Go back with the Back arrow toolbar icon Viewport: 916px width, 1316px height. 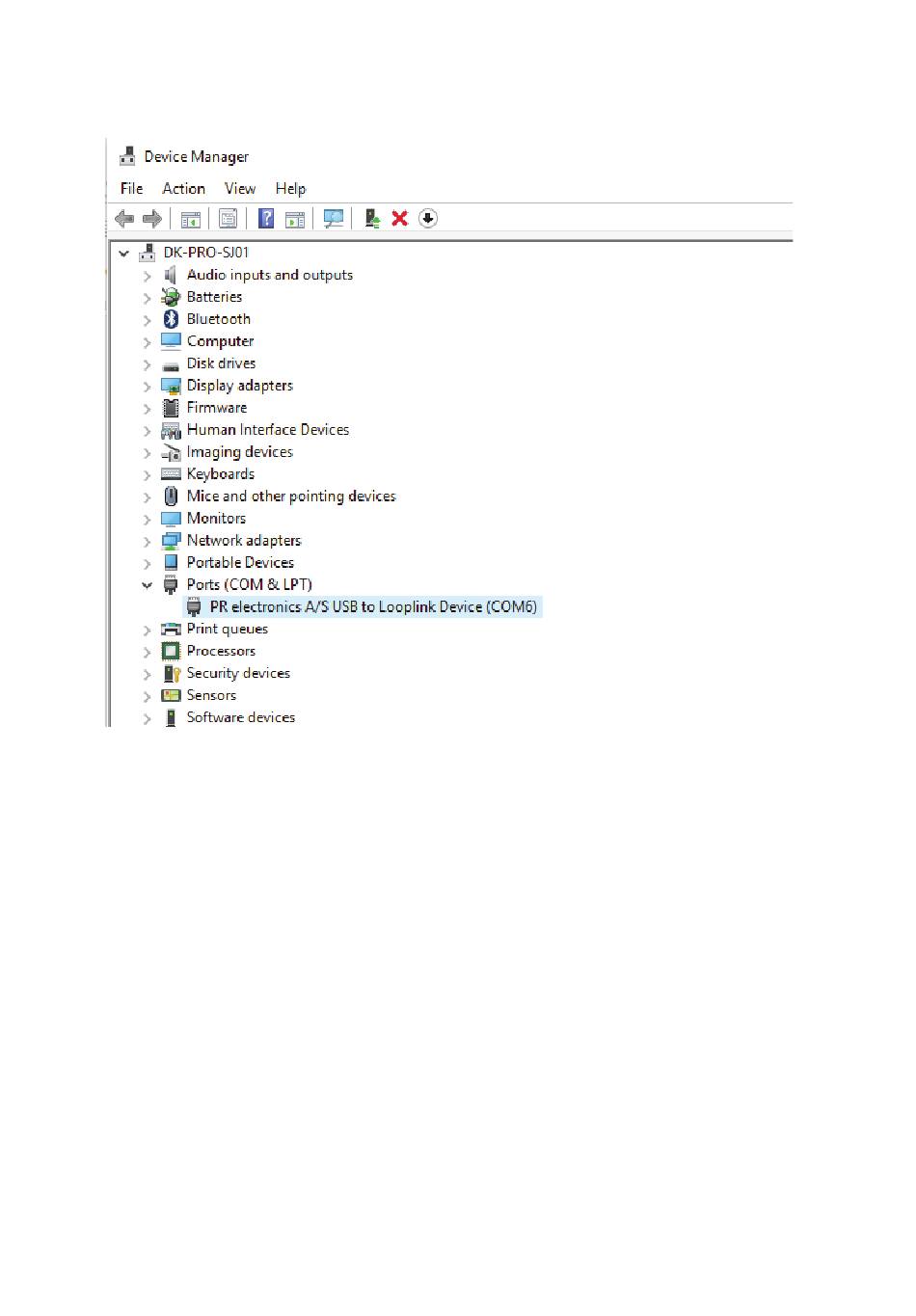pos(124,219)
